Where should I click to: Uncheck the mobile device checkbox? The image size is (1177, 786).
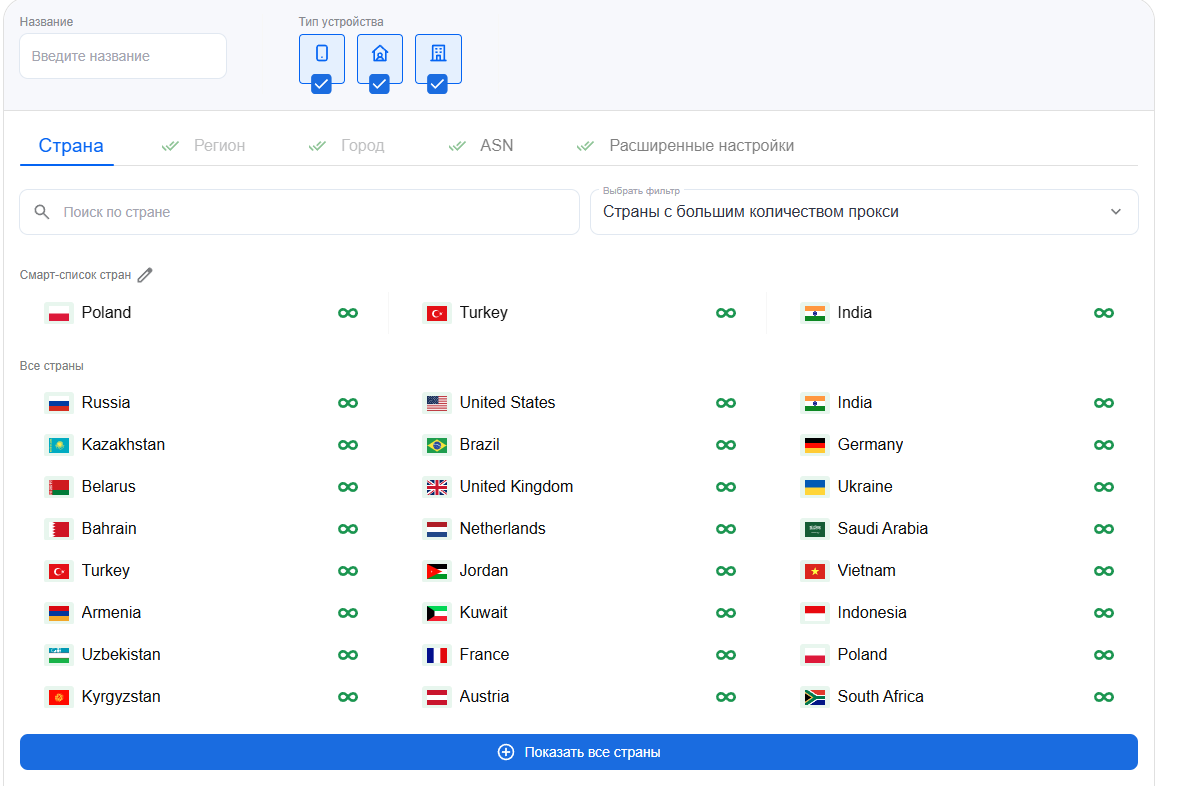point(321,84)
